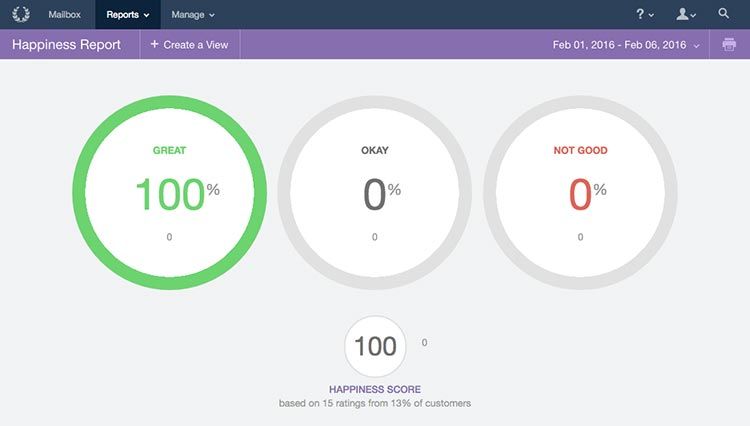Expand the Manage dropdown menu

(x=192, y=14)
